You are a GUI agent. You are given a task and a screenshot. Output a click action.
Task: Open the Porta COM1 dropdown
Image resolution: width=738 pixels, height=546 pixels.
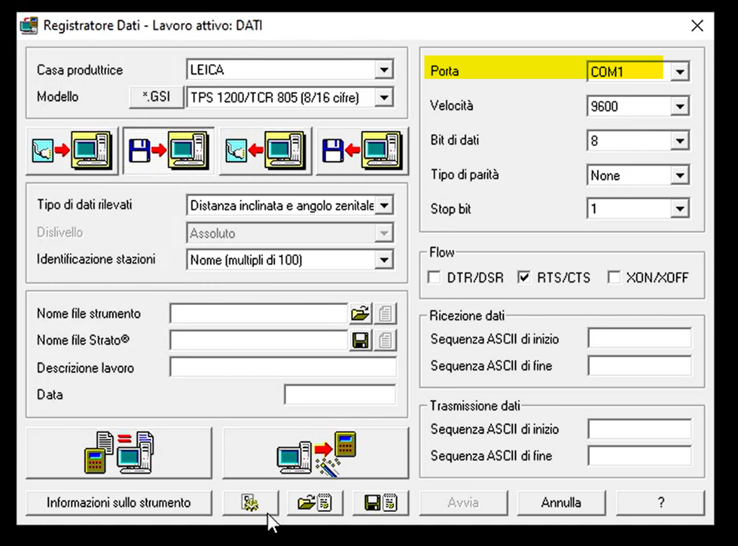(679, 72)
